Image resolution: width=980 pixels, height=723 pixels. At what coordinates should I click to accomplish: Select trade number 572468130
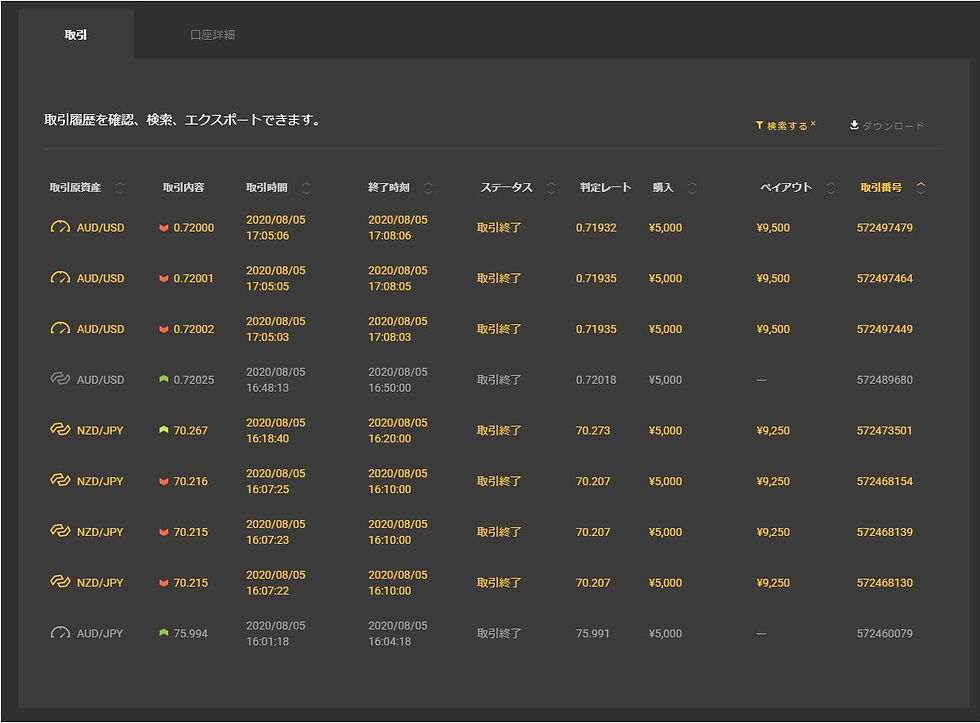[884, 582]
